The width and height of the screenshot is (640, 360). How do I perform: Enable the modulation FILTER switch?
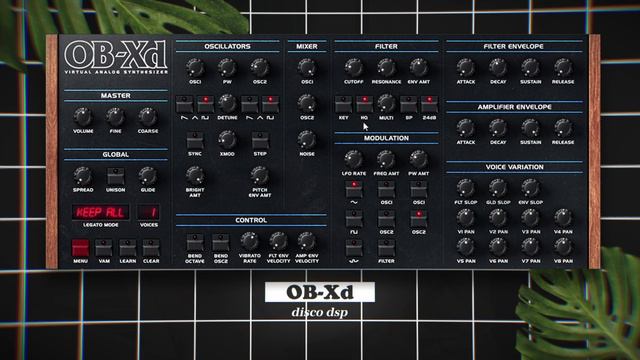coord(386,248)
